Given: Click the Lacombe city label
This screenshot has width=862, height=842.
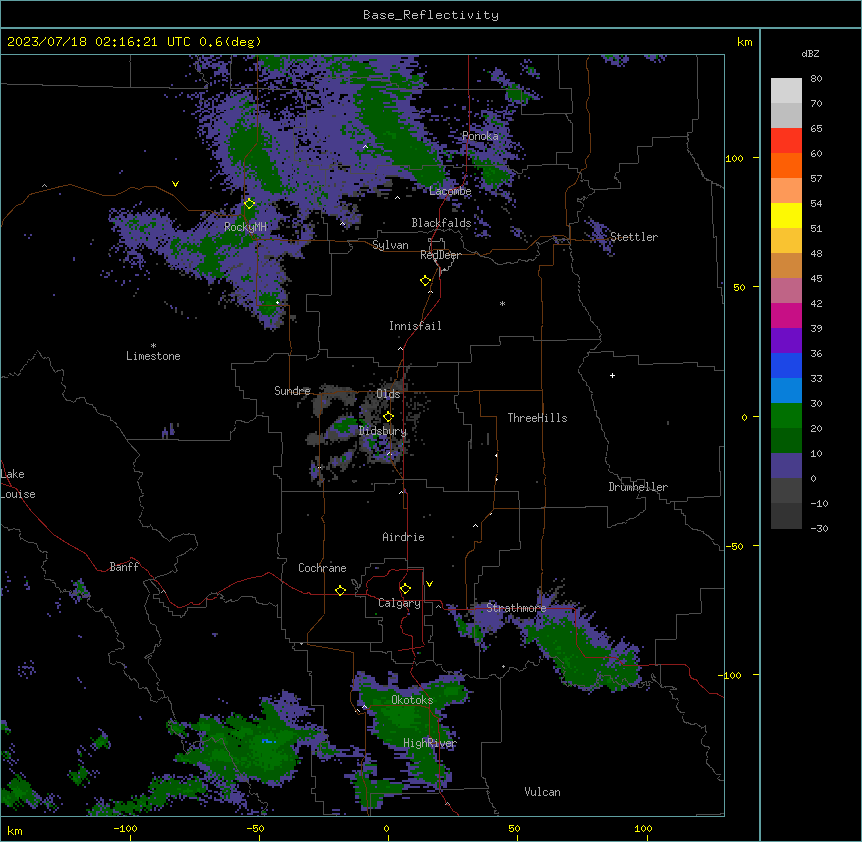Looking at the screenshot, I should [x=450, y=191].
